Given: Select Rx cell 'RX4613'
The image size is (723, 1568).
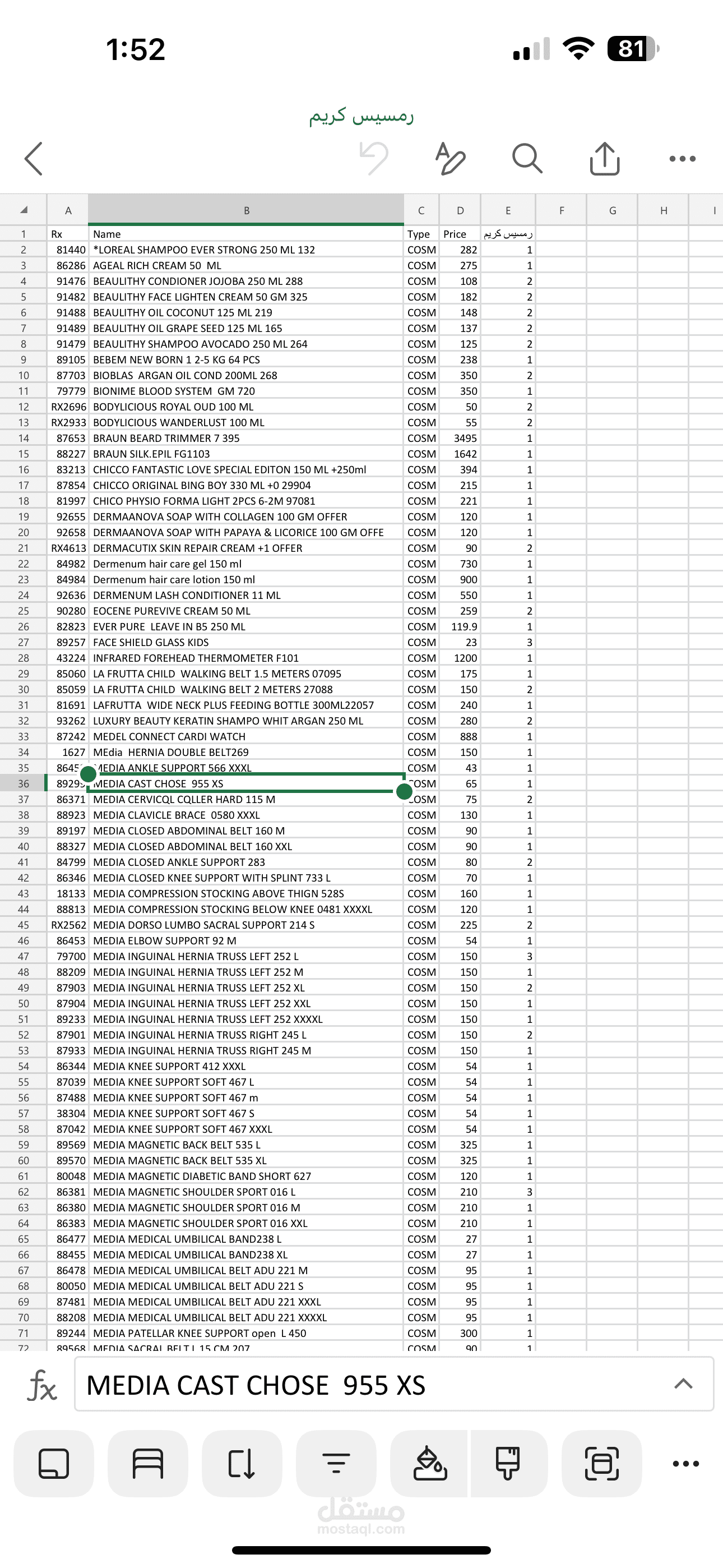Looking at the screenshot, I should (x=68, y=548).
